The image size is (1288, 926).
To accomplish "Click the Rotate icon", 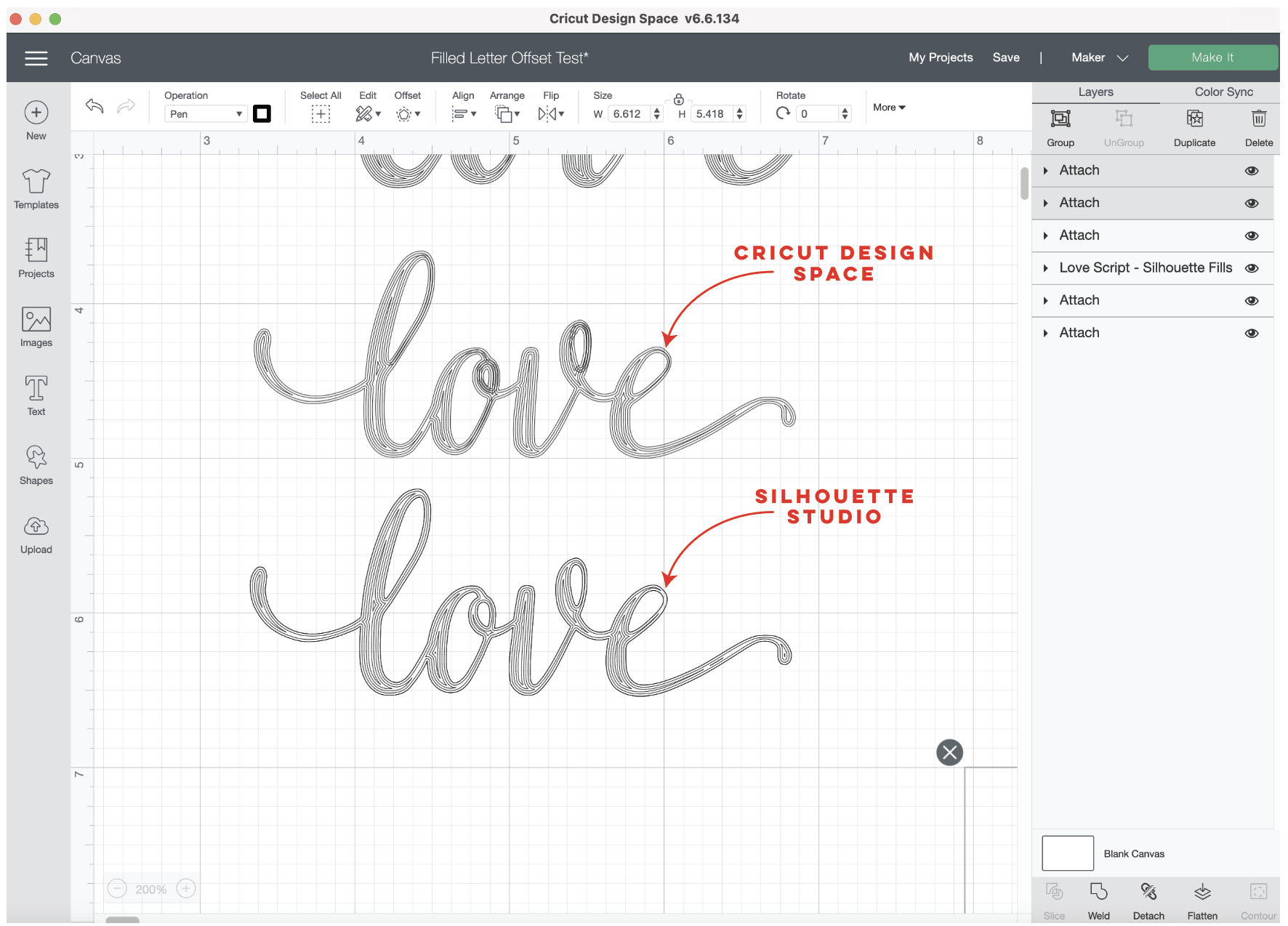I will pyautogui.click(x=783, y=113).
